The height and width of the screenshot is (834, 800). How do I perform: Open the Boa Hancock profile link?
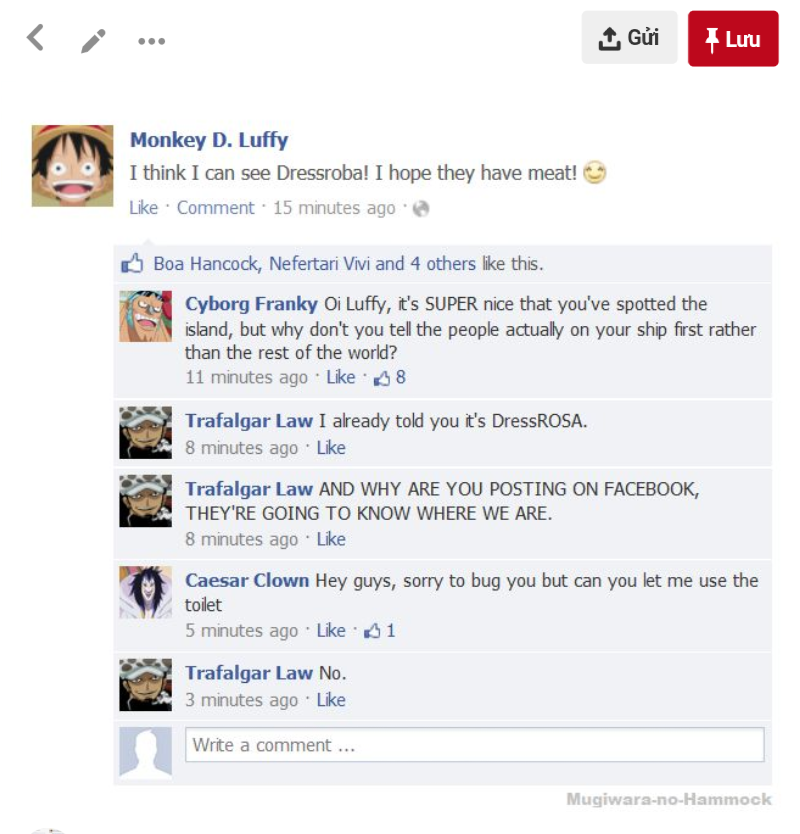coord(205,264)
